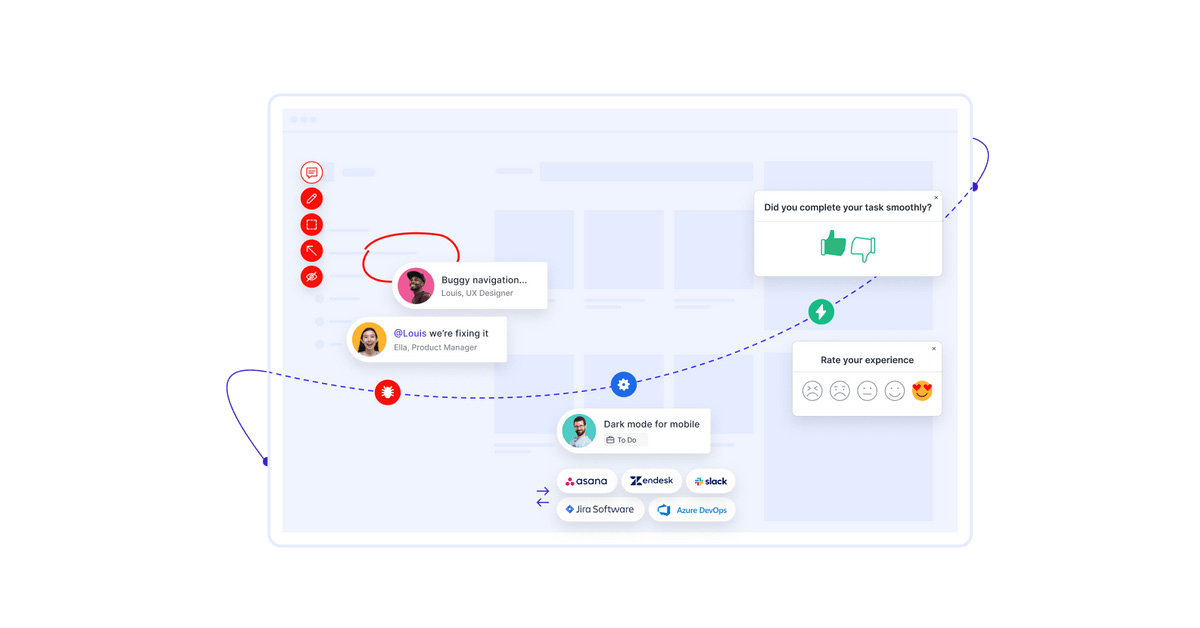Close the task completion survey popup
Viewport: 1200px width, 628px height.
point(936,198)
